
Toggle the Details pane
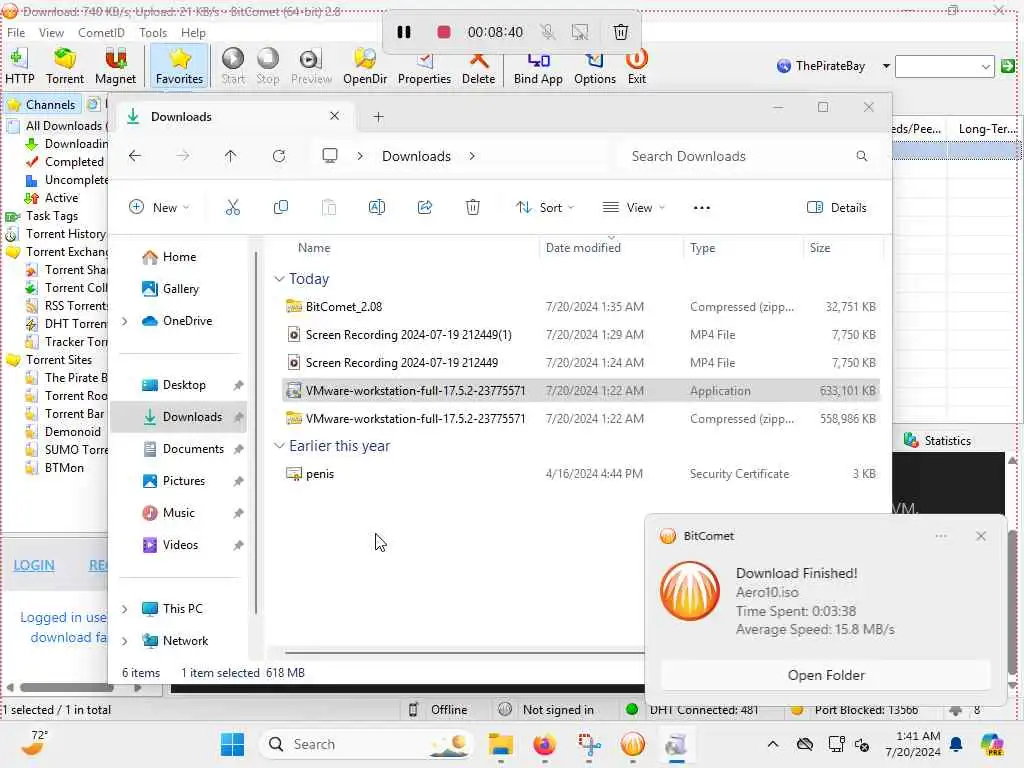[x=837, y=208]
